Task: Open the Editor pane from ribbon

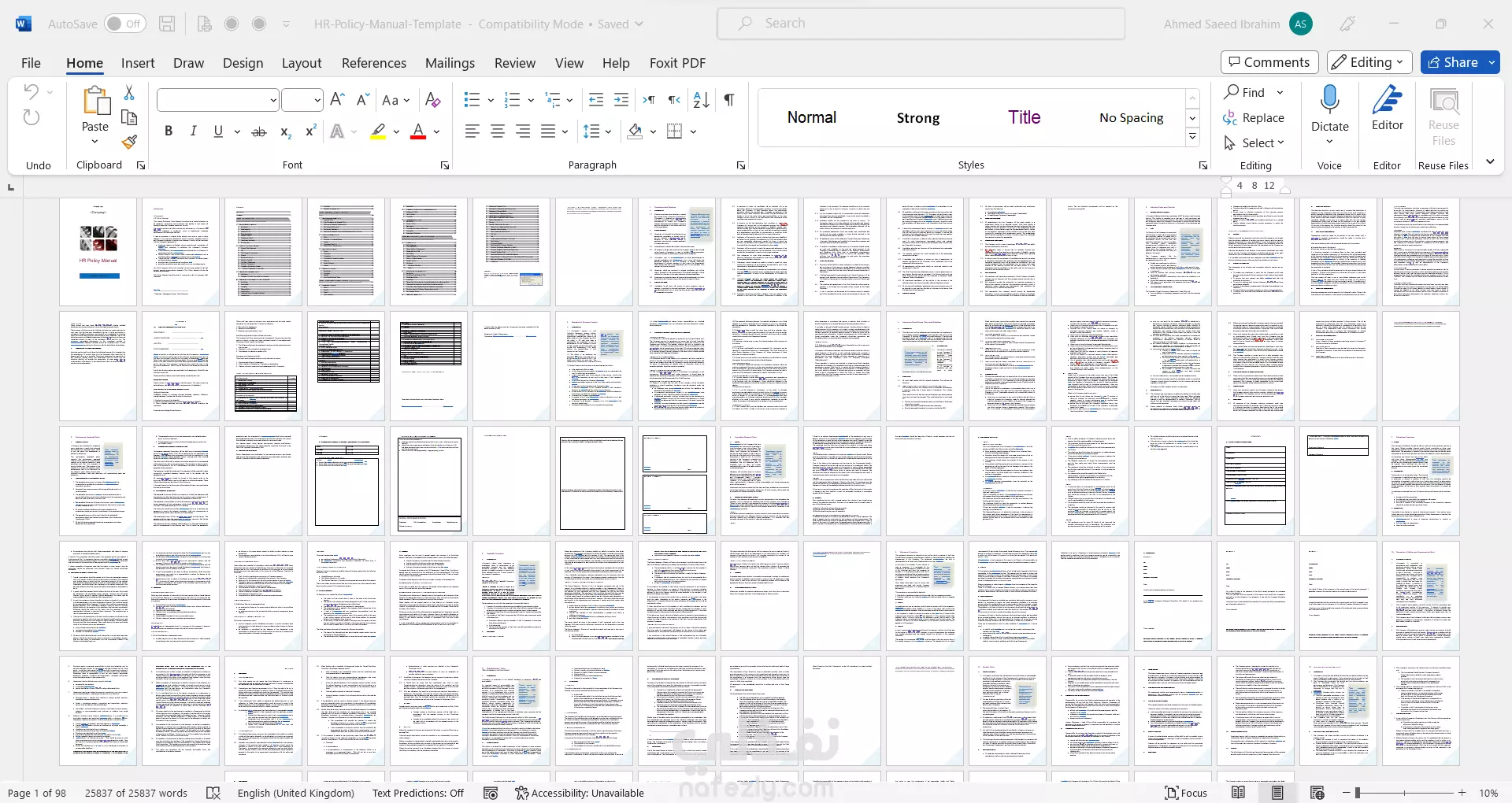Action: tap(1388, 109)
